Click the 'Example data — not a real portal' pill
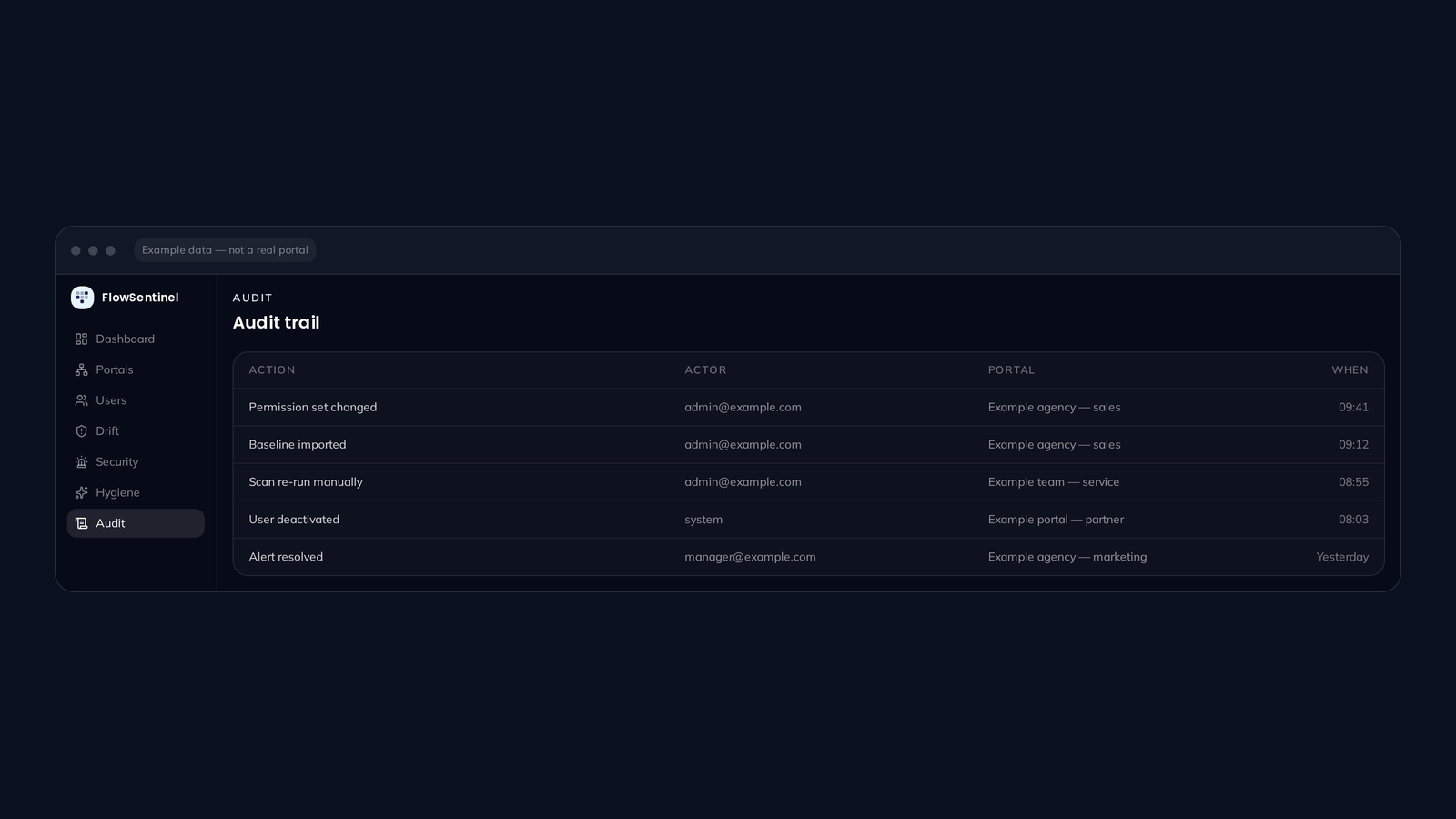The width and height of the screenshot is (1456, 819). pos(225,250)
